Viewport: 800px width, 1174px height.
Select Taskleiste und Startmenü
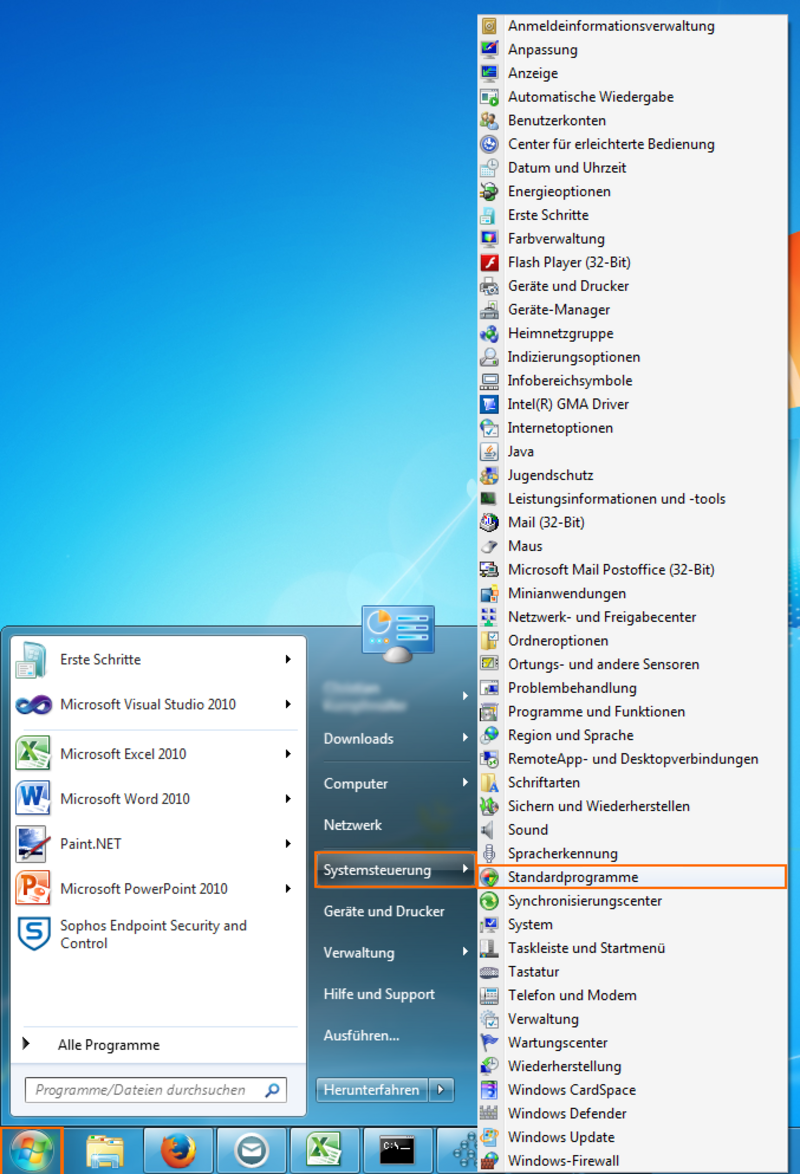pos(632,948)
